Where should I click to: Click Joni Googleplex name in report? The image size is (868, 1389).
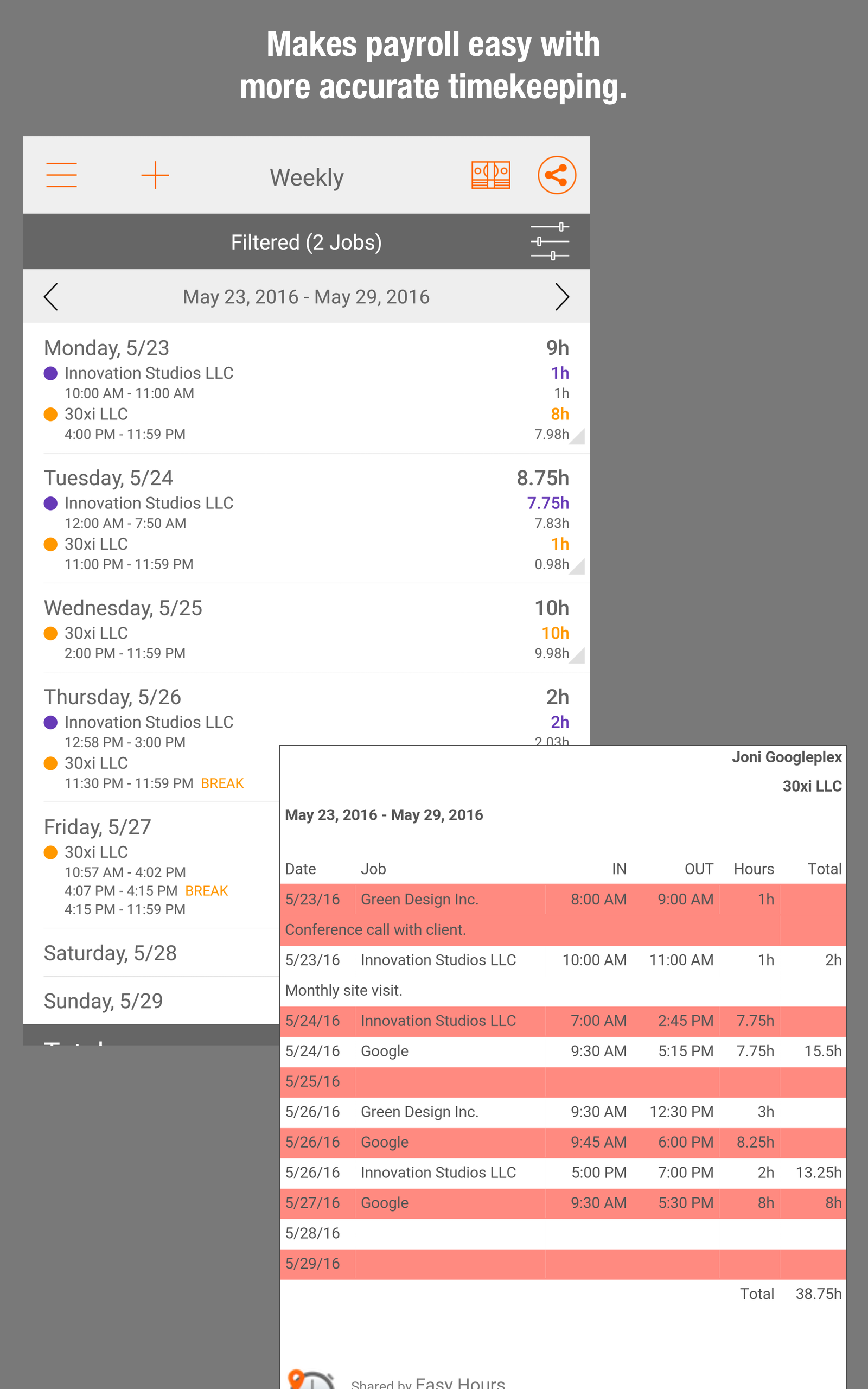tap(787, 757)
